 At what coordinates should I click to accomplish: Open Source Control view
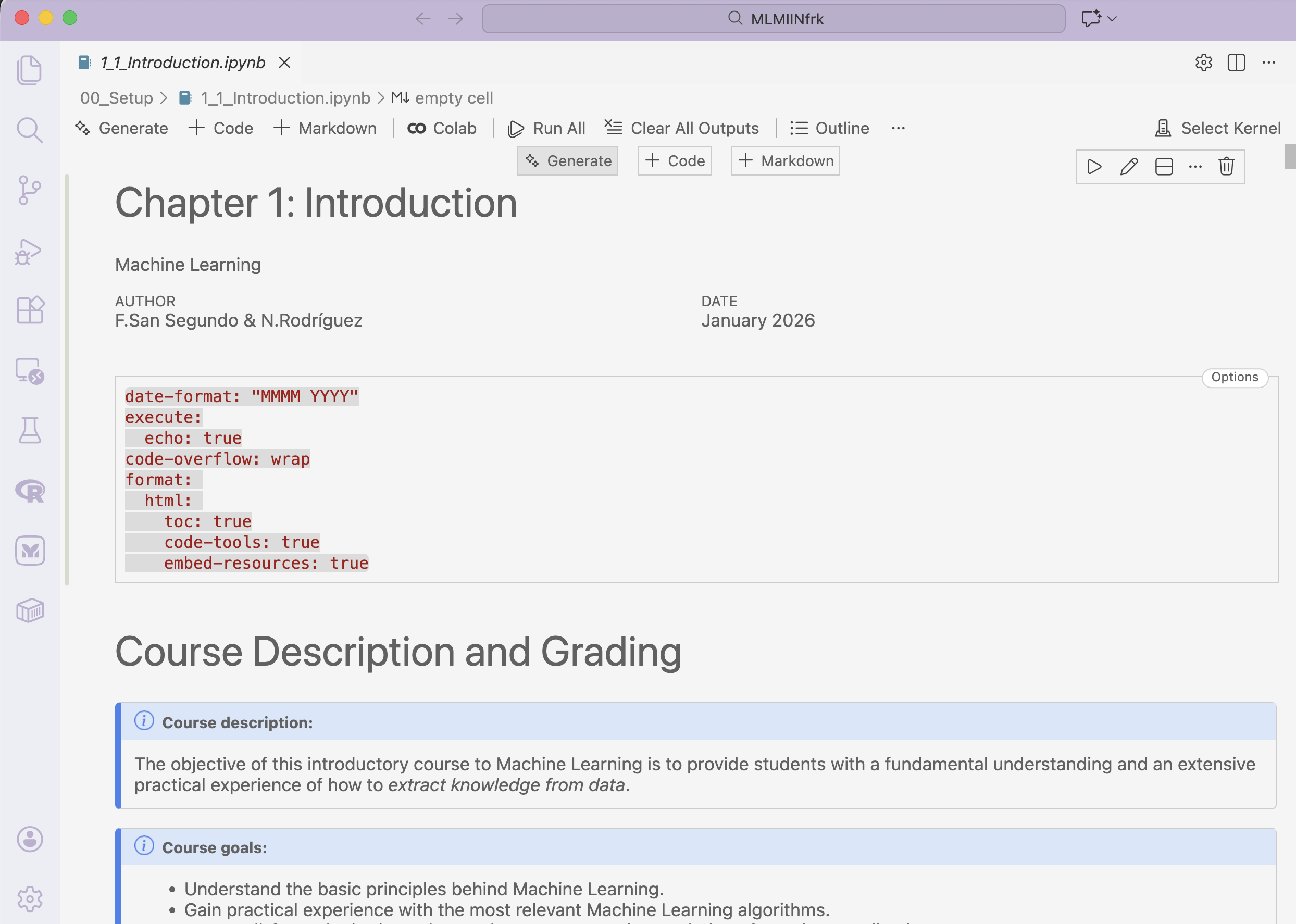pos(30,190)
